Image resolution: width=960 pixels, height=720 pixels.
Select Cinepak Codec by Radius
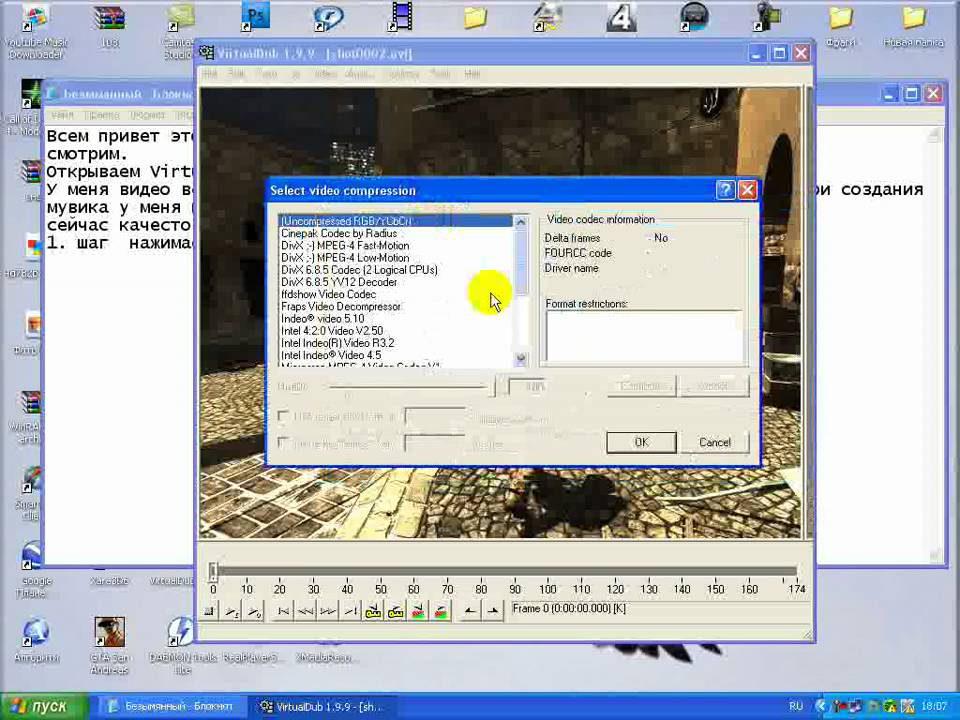pyautogui.click(x=396, y=233)
